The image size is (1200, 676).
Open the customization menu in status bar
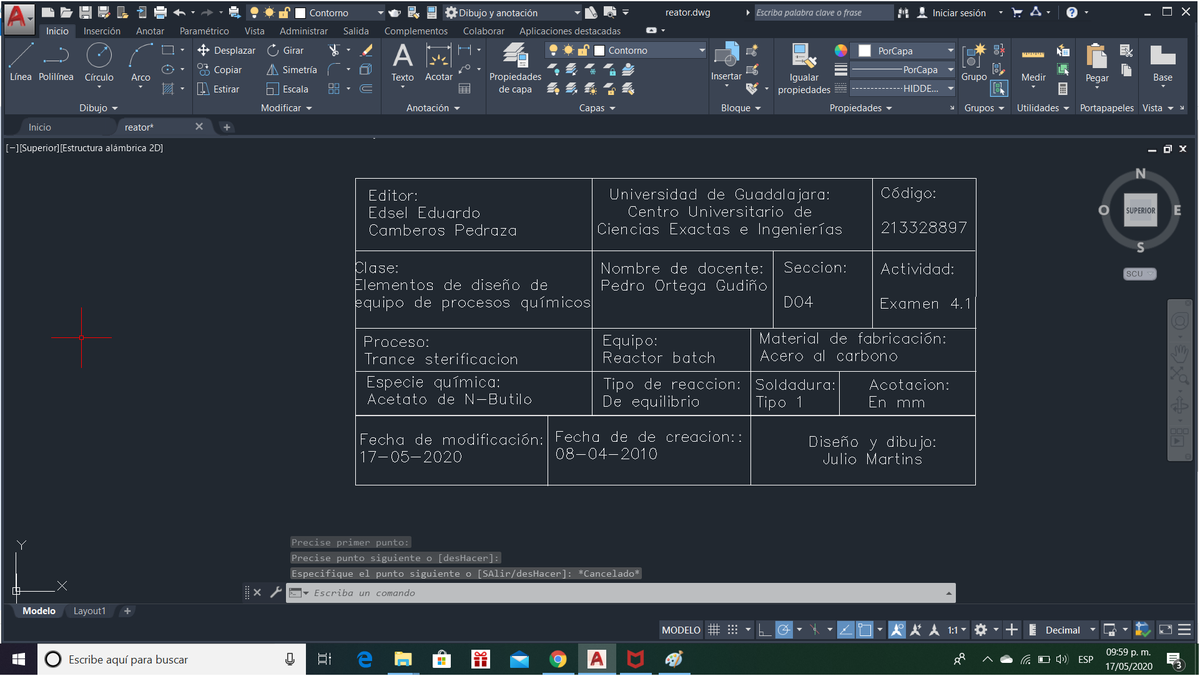(x=1185, y=630)
